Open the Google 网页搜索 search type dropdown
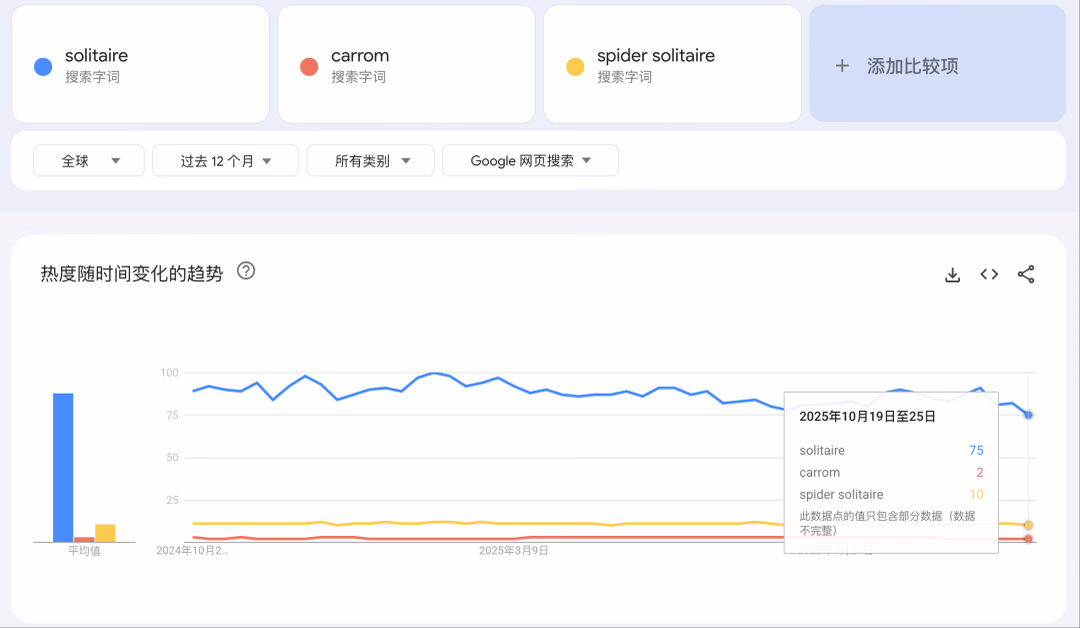The height and width of the screenshot is (628, 1080). click(x=530, y=160)
